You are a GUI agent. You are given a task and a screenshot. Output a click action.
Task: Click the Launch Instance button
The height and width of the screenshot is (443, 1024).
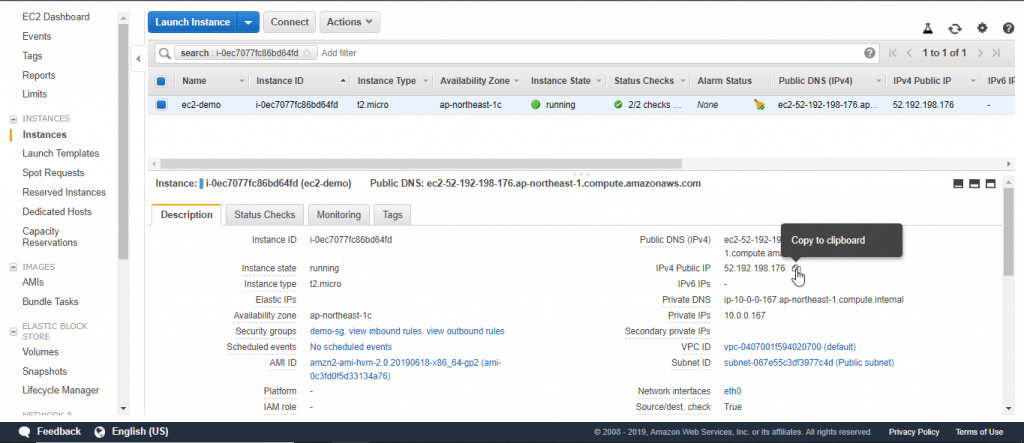[x=193, y=22]
